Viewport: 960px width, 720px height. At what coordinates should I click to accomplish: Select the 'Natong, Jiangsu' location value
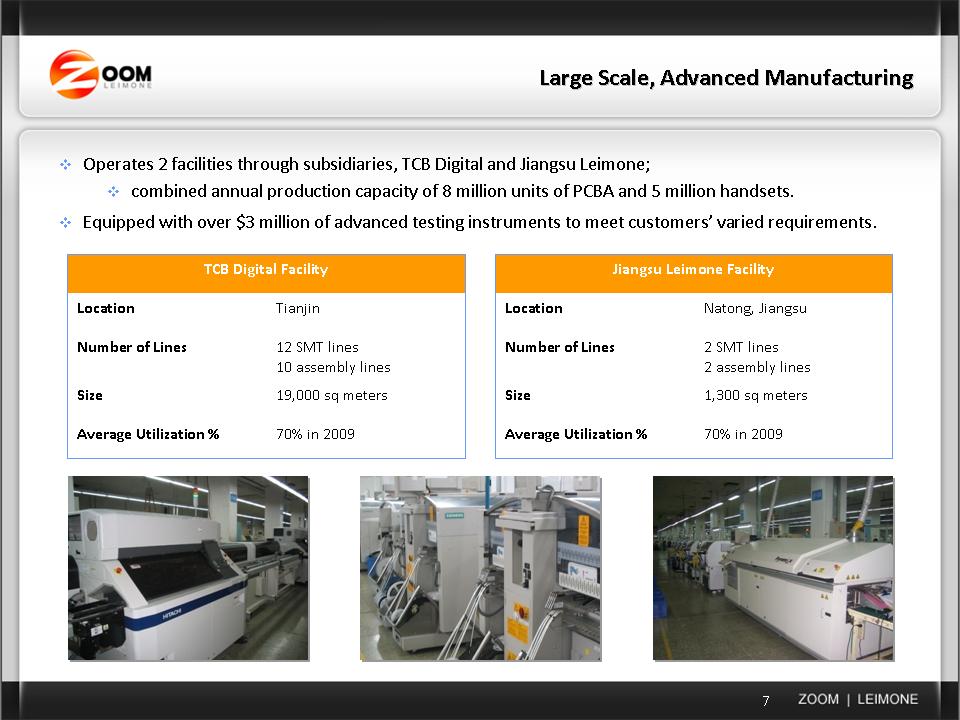tap(755, 308)
